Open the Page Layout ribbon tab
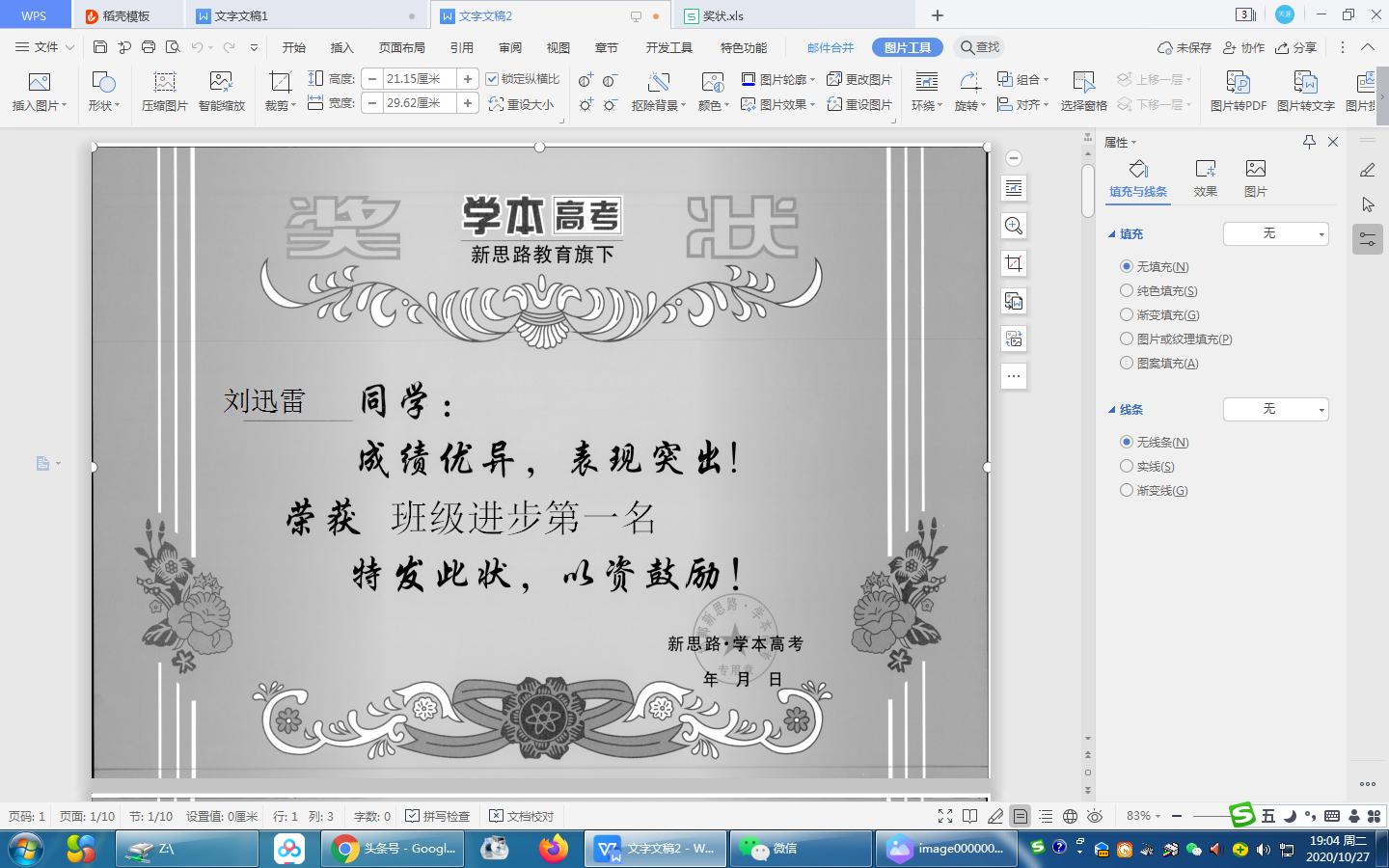1389x868 pixels. [401, 47]
